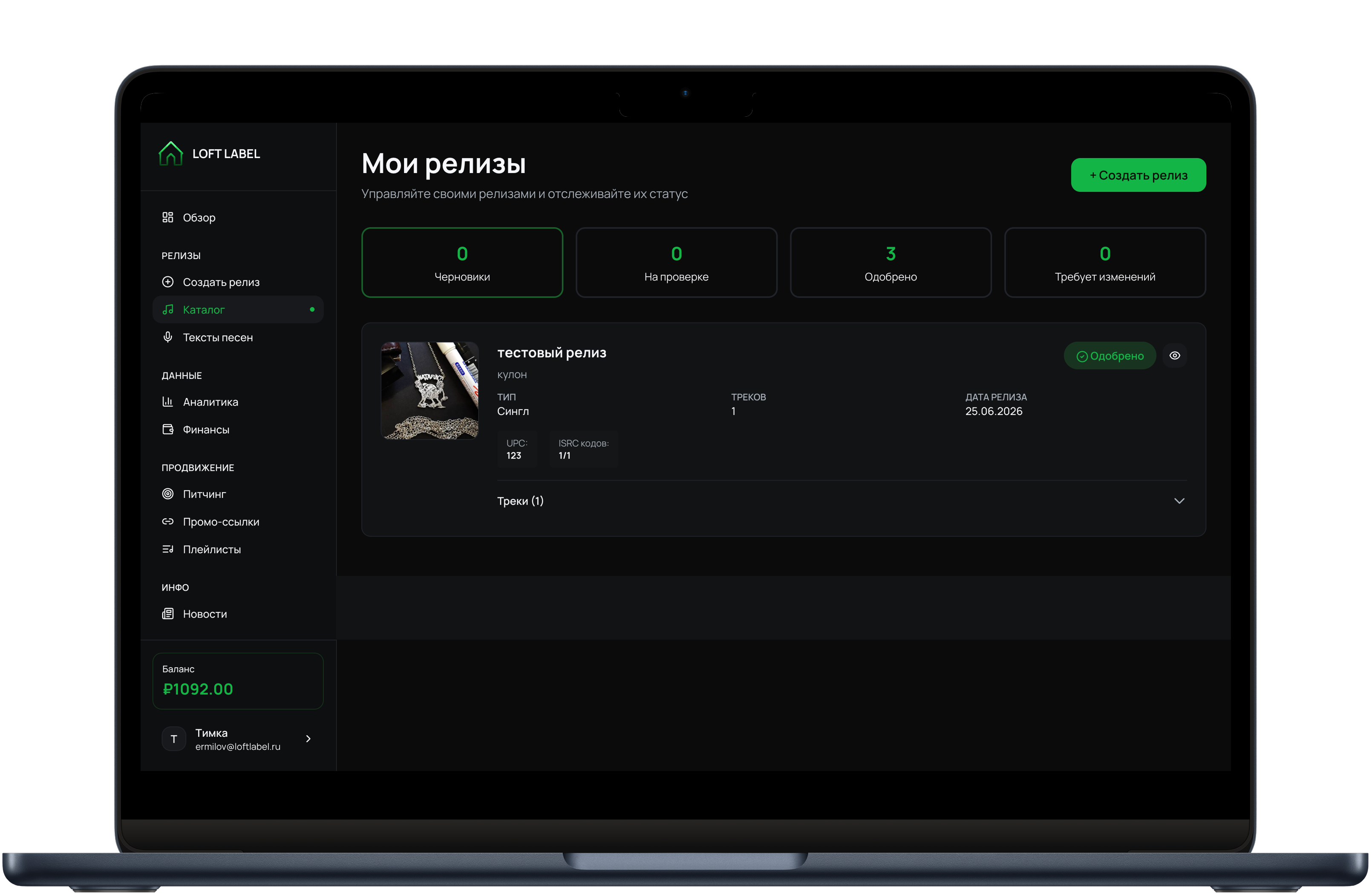
Task: Click the Баланс ₽1092.00 card
Action: tap(238, 681)
